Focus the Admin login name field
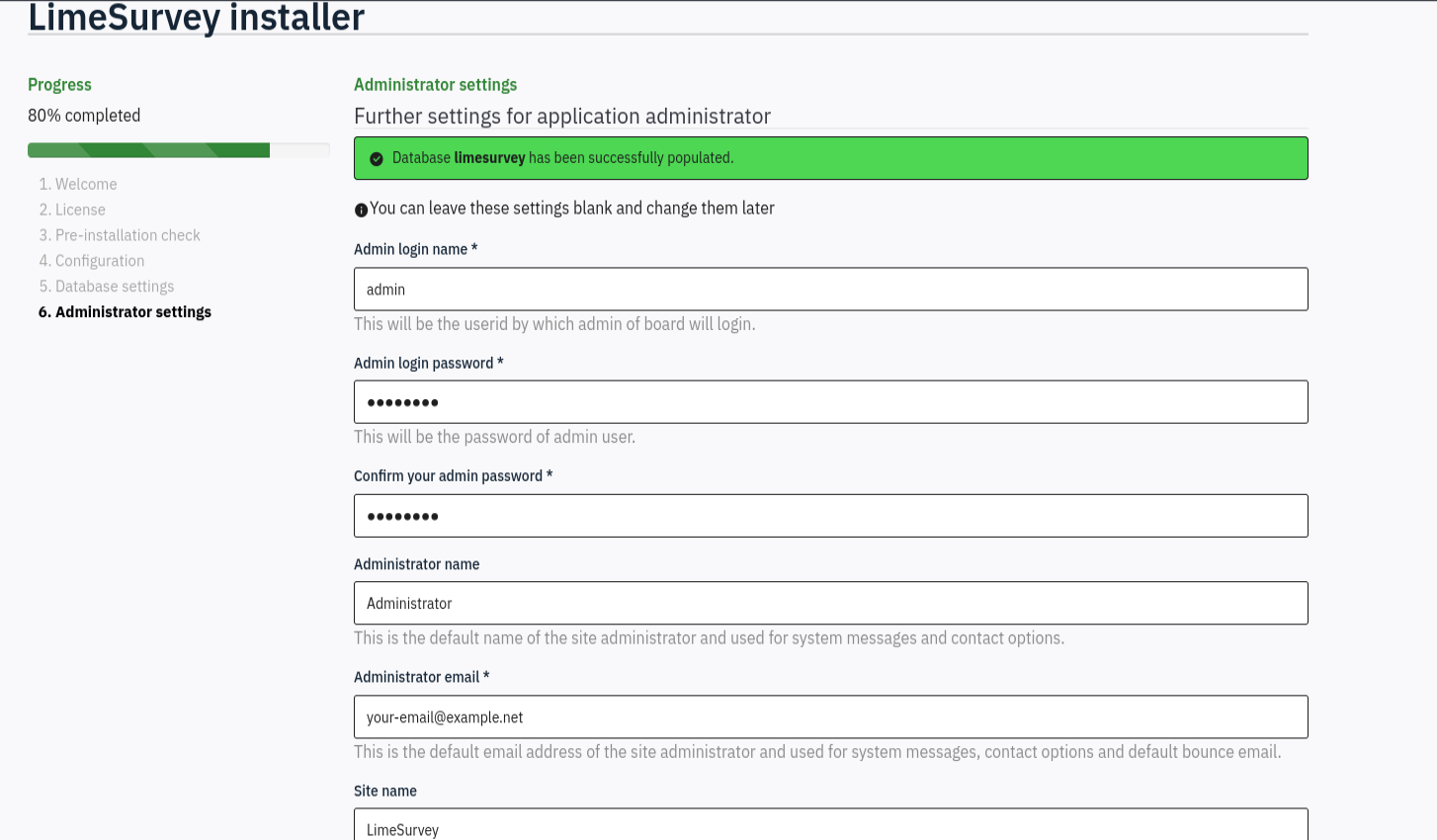The image size is (1437, 840). 830,289
